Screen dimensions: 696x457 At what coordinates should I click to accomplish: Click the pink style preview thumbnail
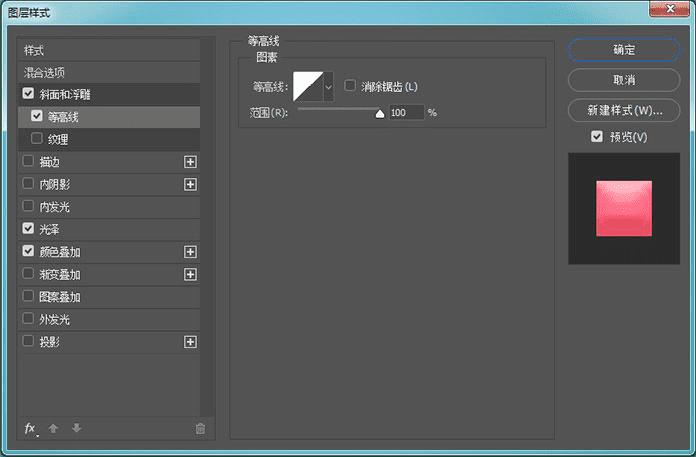pyautogui.click(x=624, y=209)
